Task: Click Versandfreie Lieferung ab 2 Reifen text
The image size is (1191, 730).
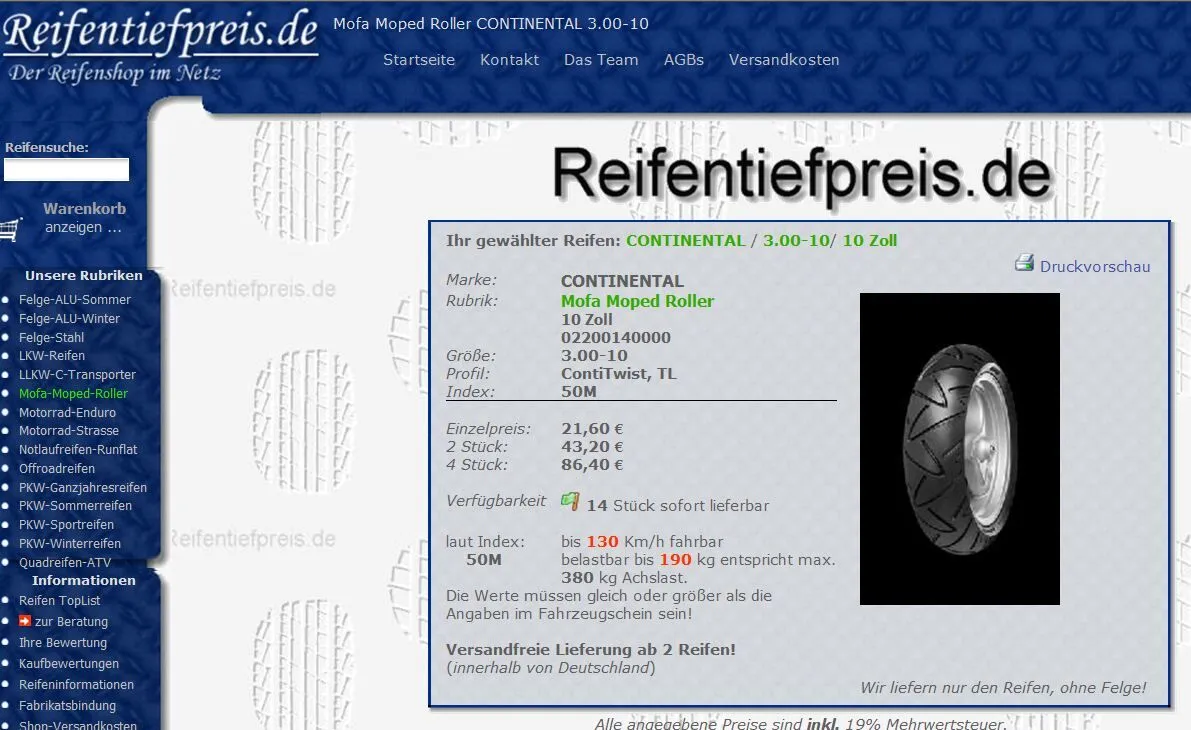Action: (590, 649)
